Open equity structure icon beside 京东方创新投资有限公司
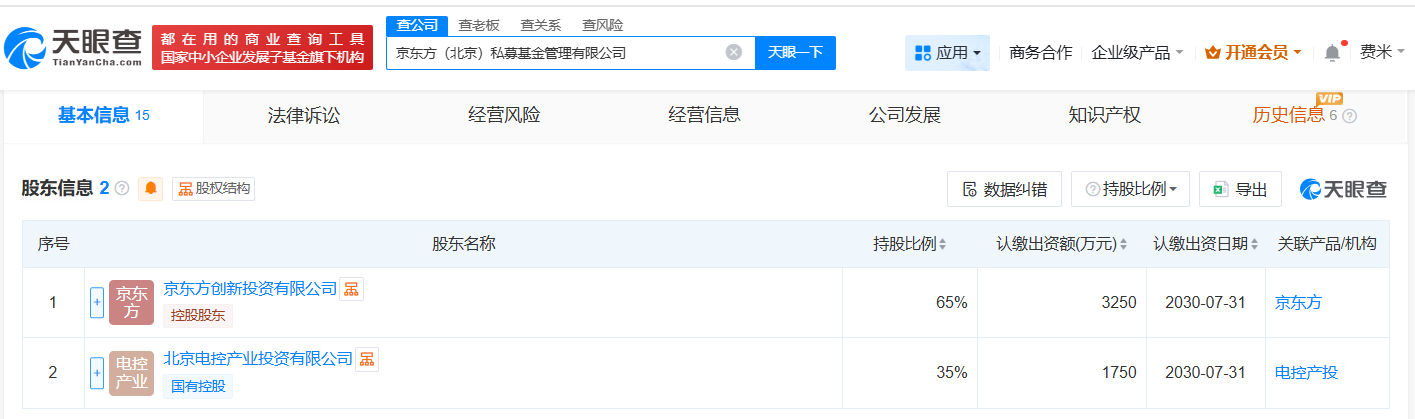Image resolution: width=1415 pixels, height=419 pixels. (351, 289)
